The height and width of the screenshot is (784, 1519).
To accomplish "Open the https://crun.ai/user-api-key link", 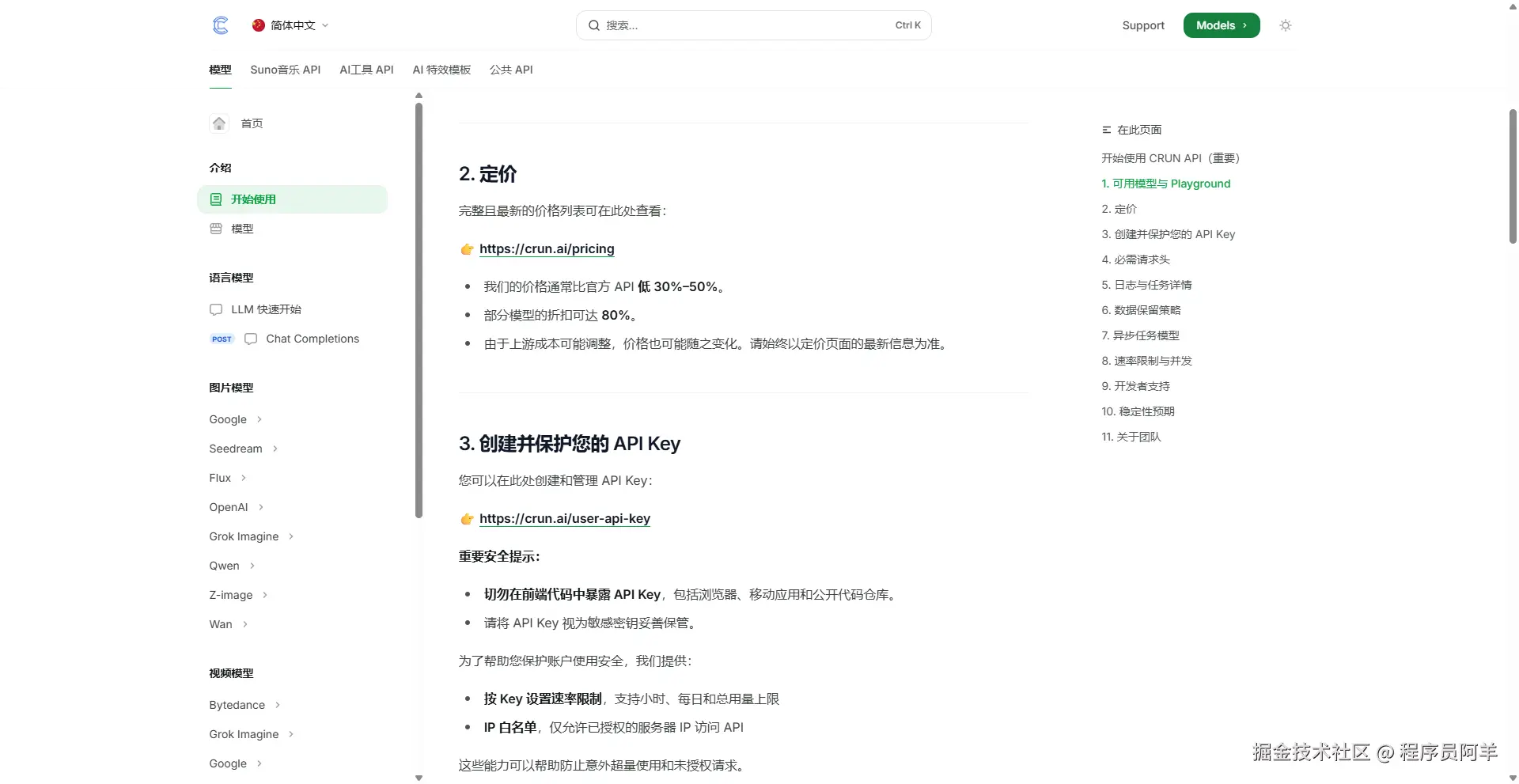I will point(565,518).
